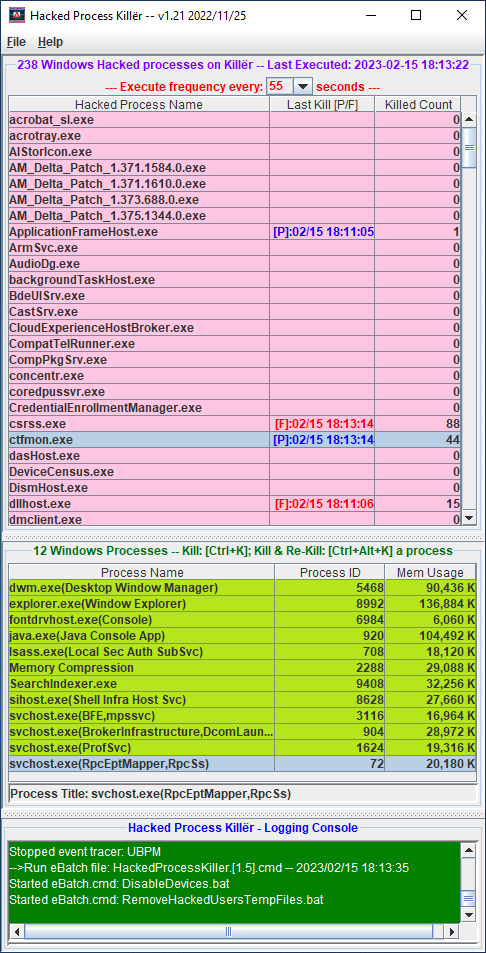Click the Killed Count column header

(419, 105)
